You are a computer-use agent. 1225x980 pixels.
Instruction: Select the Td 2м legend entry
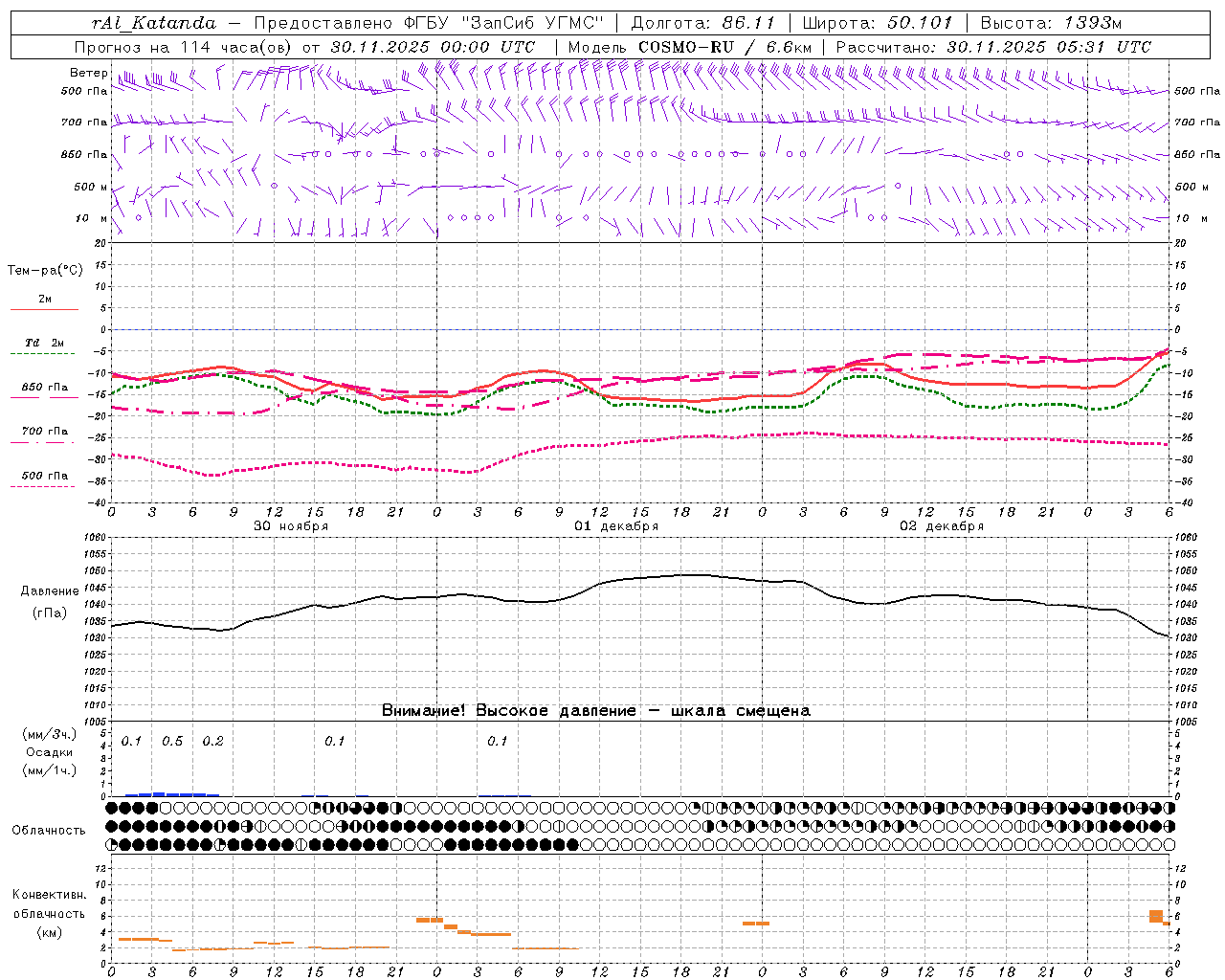tap(45, 343)
